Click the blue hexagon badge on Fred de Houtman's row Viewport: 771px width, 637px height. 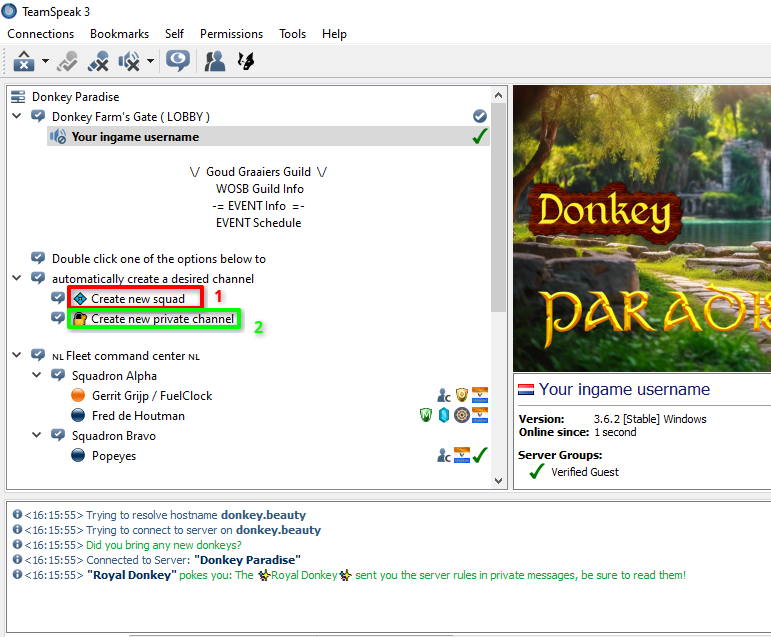point(444,415)
